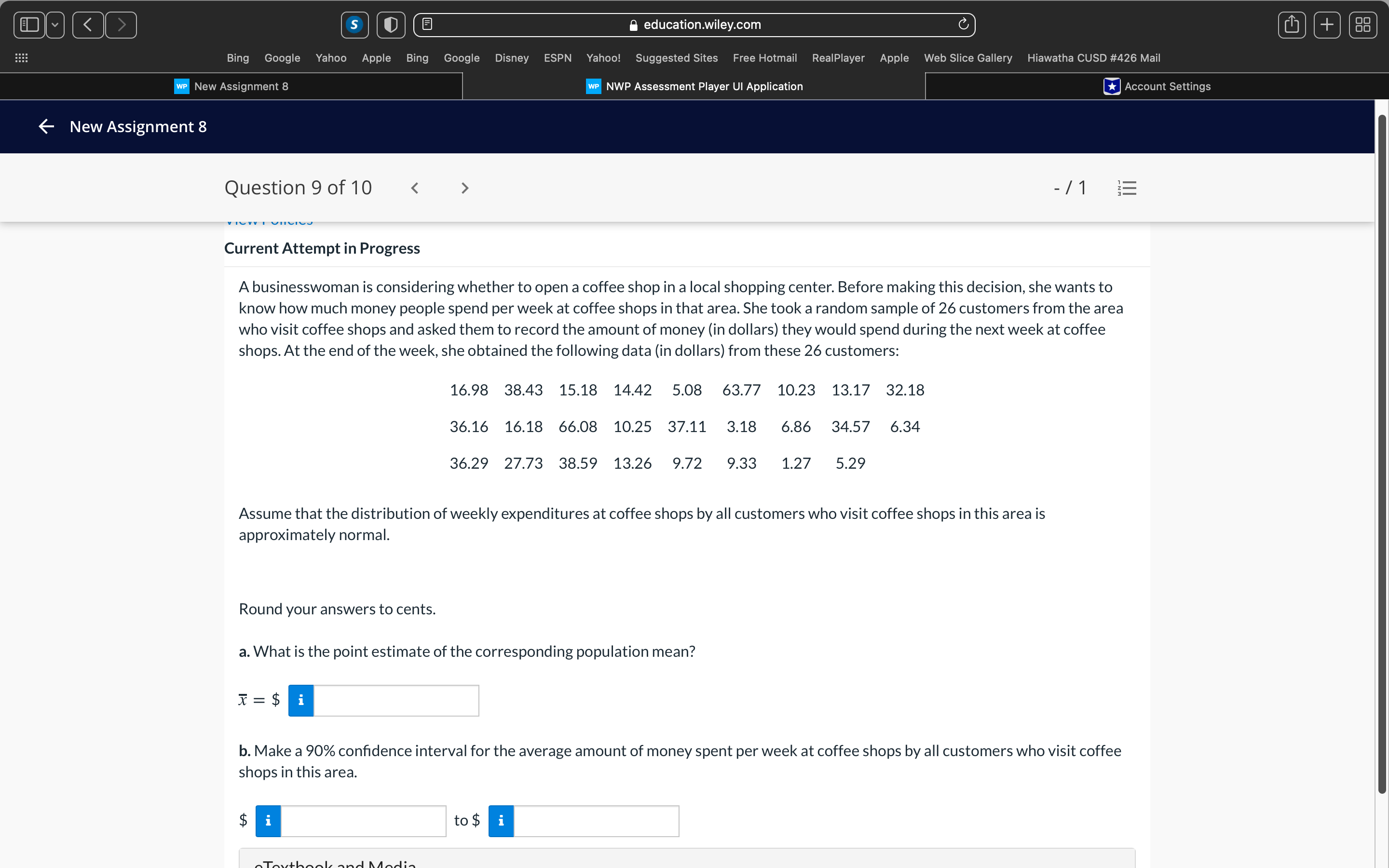The height and width of the screenshot is (868, 1389).
Task: Switch to the New Assignment 8 tab
Action: tap(231, 86)
